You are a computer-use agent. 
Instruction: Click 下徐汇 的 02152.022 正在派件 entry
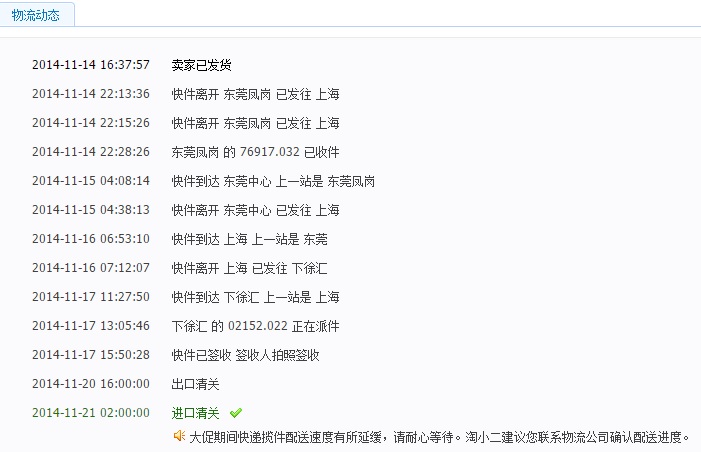255,327
